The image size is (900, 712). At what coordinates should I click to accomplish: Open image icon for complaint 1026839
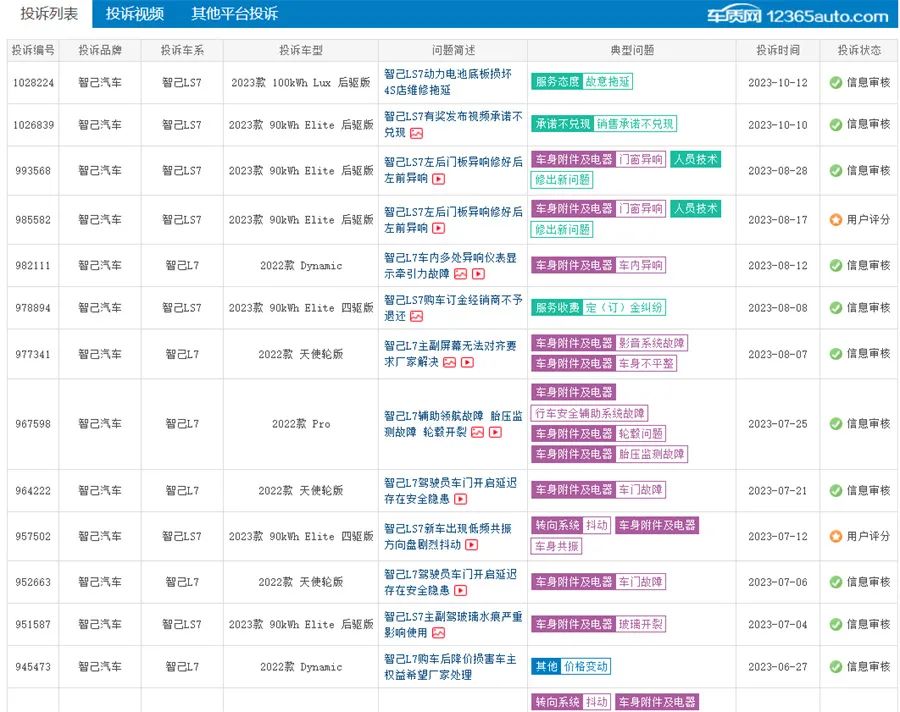[416, 133]
